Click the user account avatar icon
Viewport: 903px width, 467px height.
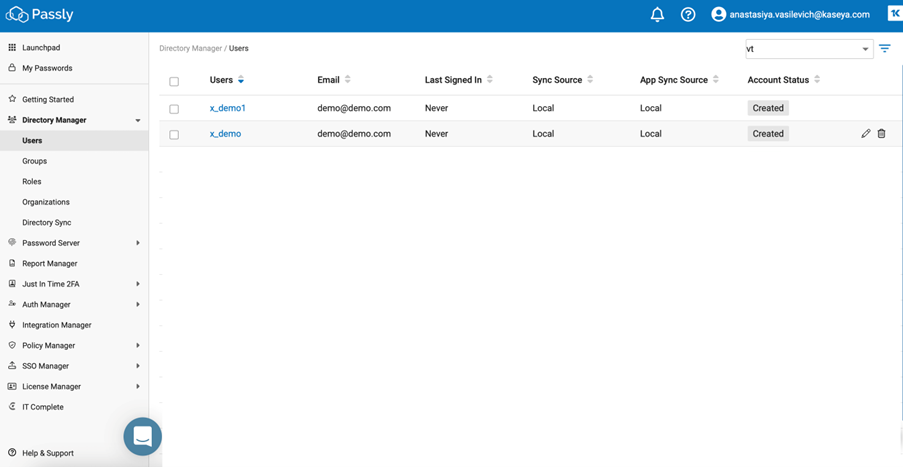(718, 15)
